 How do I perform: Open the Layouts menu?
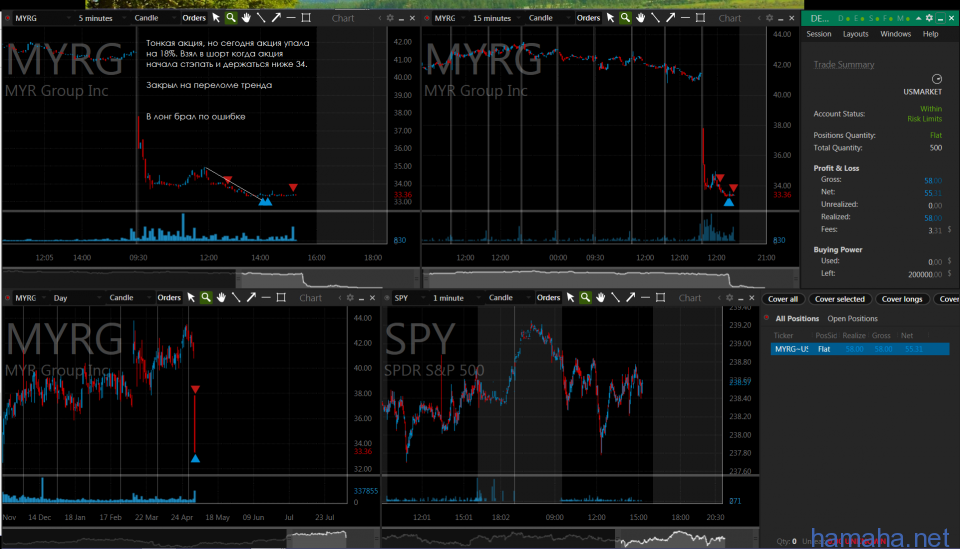pyautogui.click(x=855, y=34)
